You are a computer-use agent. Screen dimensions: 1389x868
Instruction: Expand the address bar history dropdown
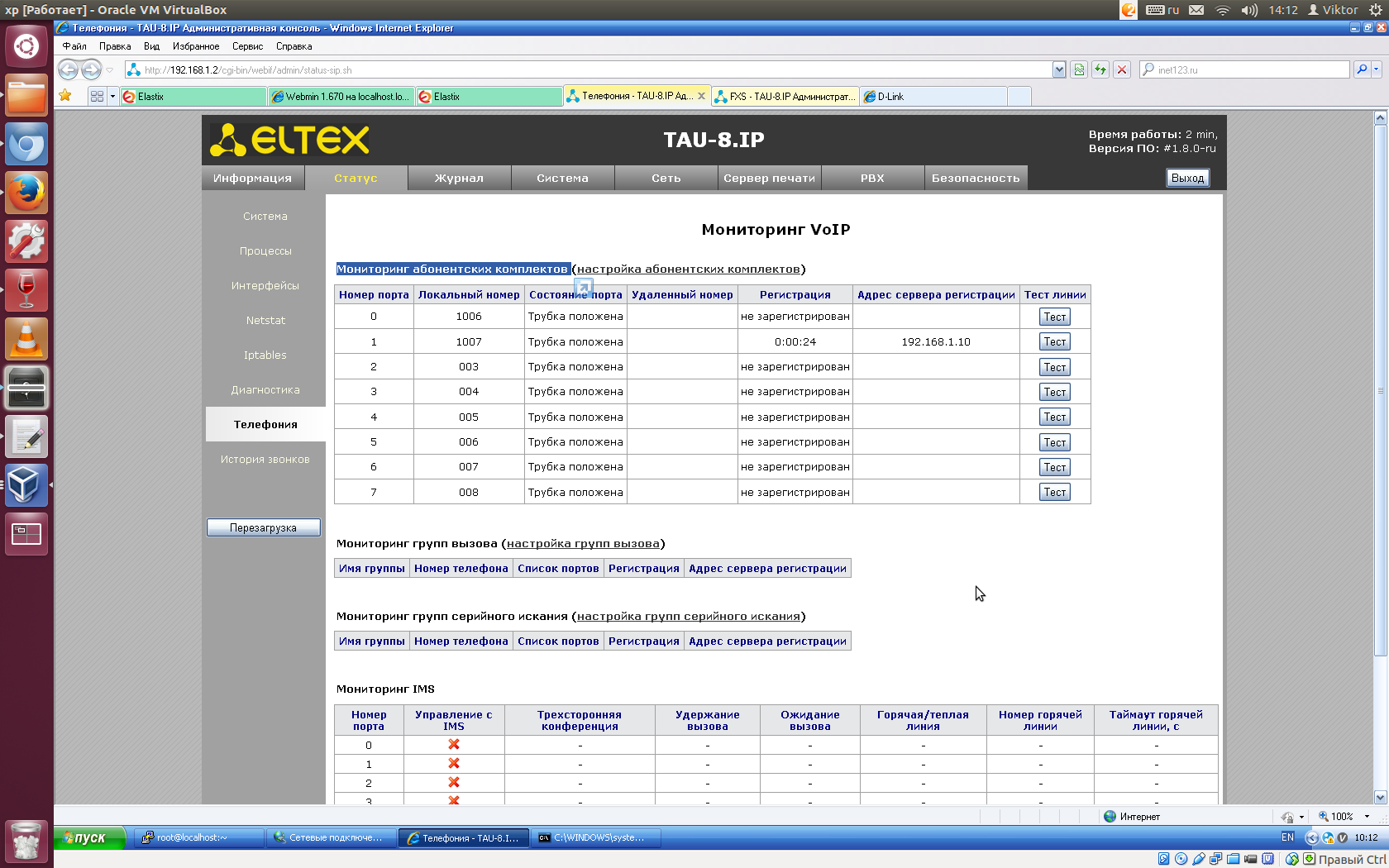click(x=1059, y=70)
